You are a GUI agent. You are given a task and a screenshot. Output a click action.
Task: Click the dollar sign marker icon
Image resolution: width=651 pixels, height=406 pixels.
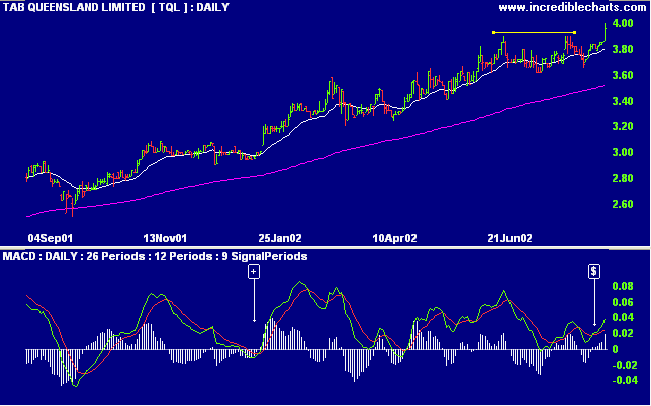tap(594, 271)
